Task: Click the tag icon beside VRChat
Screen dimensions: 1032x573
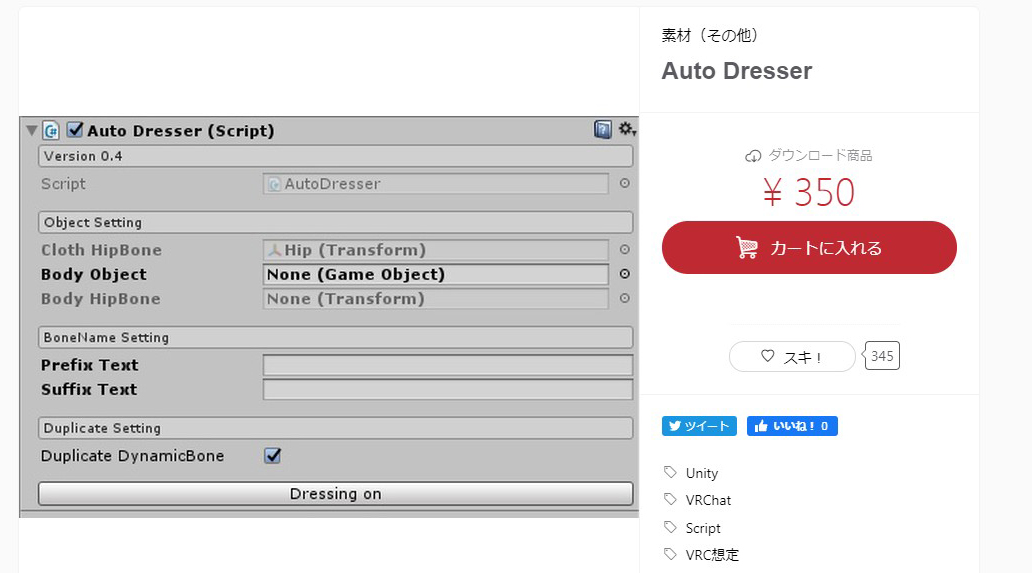Action: [x=670, y=499]
